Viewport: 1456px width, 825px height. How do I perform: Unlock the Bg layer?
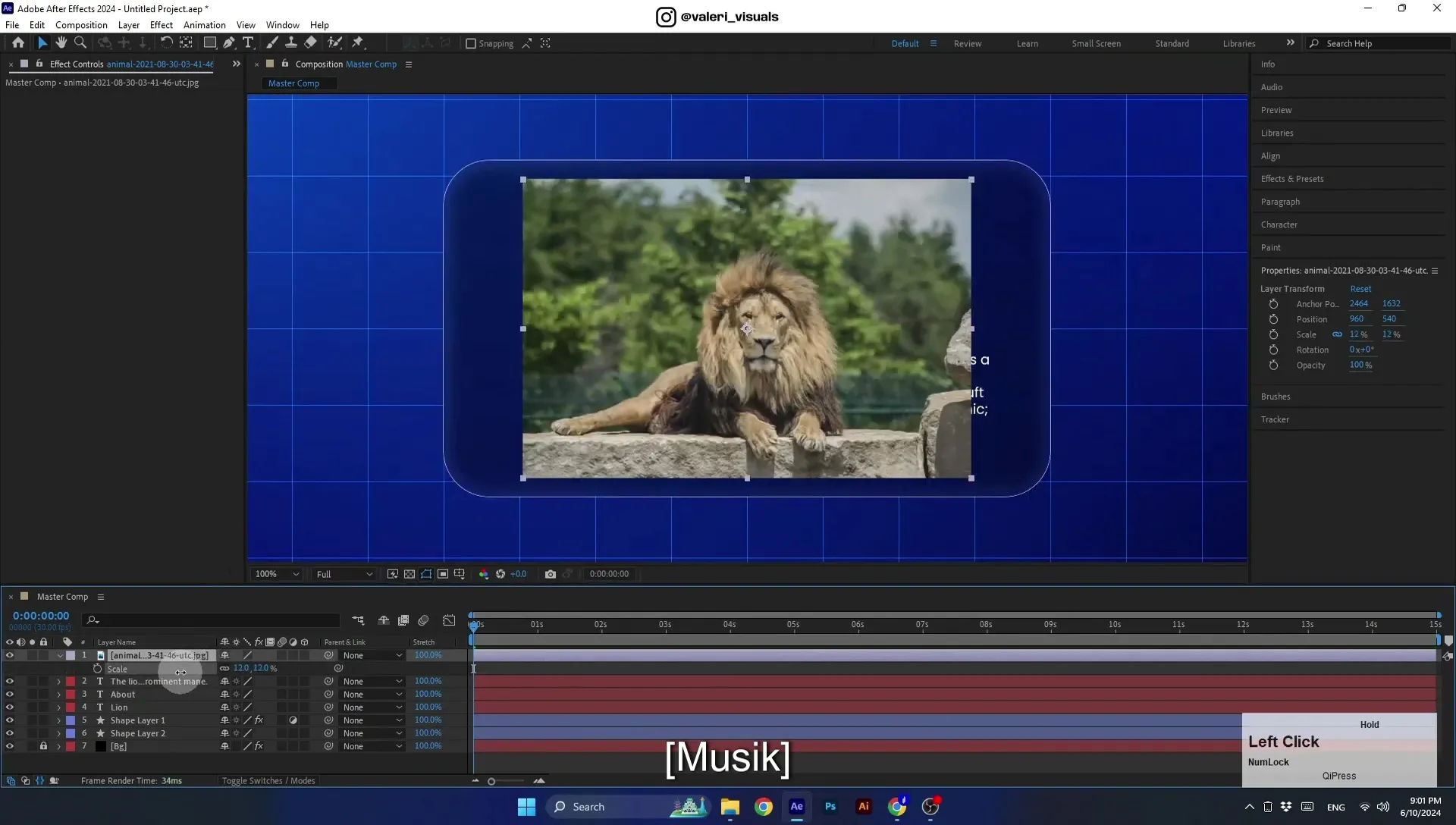click(43, 746)
